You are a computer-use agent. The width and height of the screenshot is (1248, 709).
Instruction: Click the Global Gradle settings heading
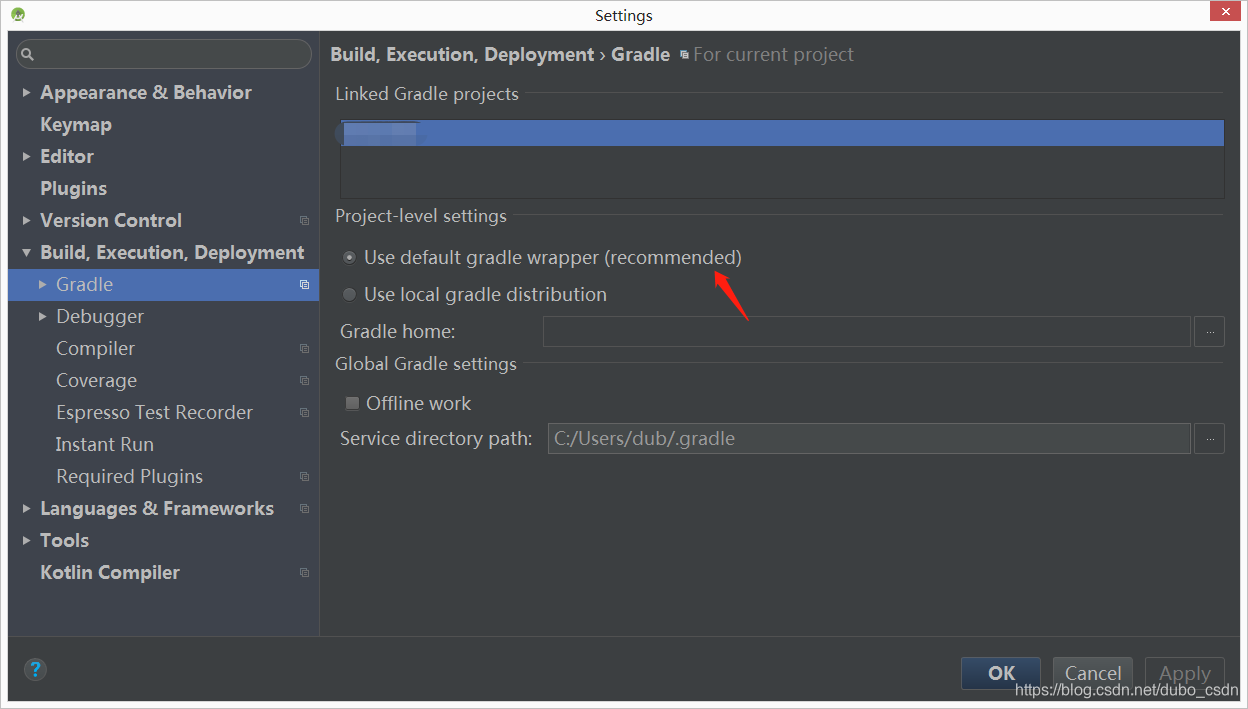[x=426, y=364]
